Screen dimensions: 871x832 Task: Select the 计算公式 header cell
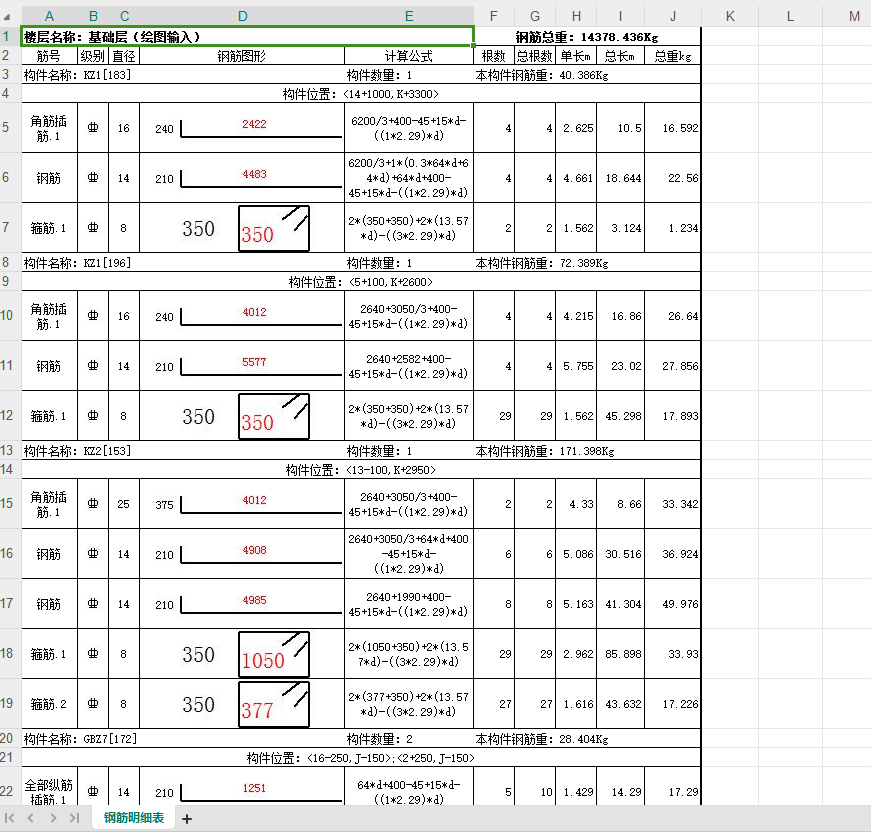[x=409, y=56]
